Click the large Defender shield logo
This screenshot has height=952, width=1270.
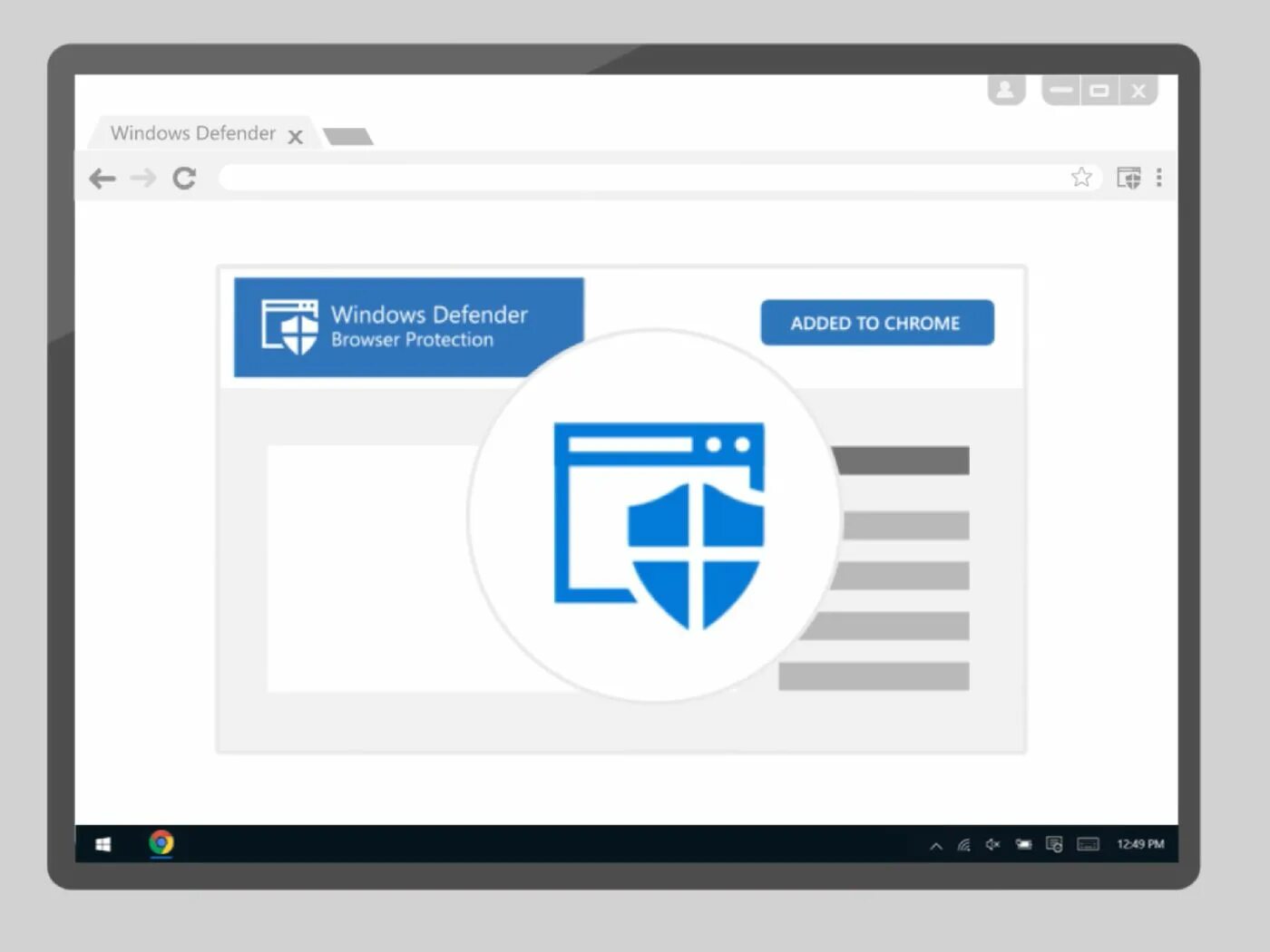point(659,526)
